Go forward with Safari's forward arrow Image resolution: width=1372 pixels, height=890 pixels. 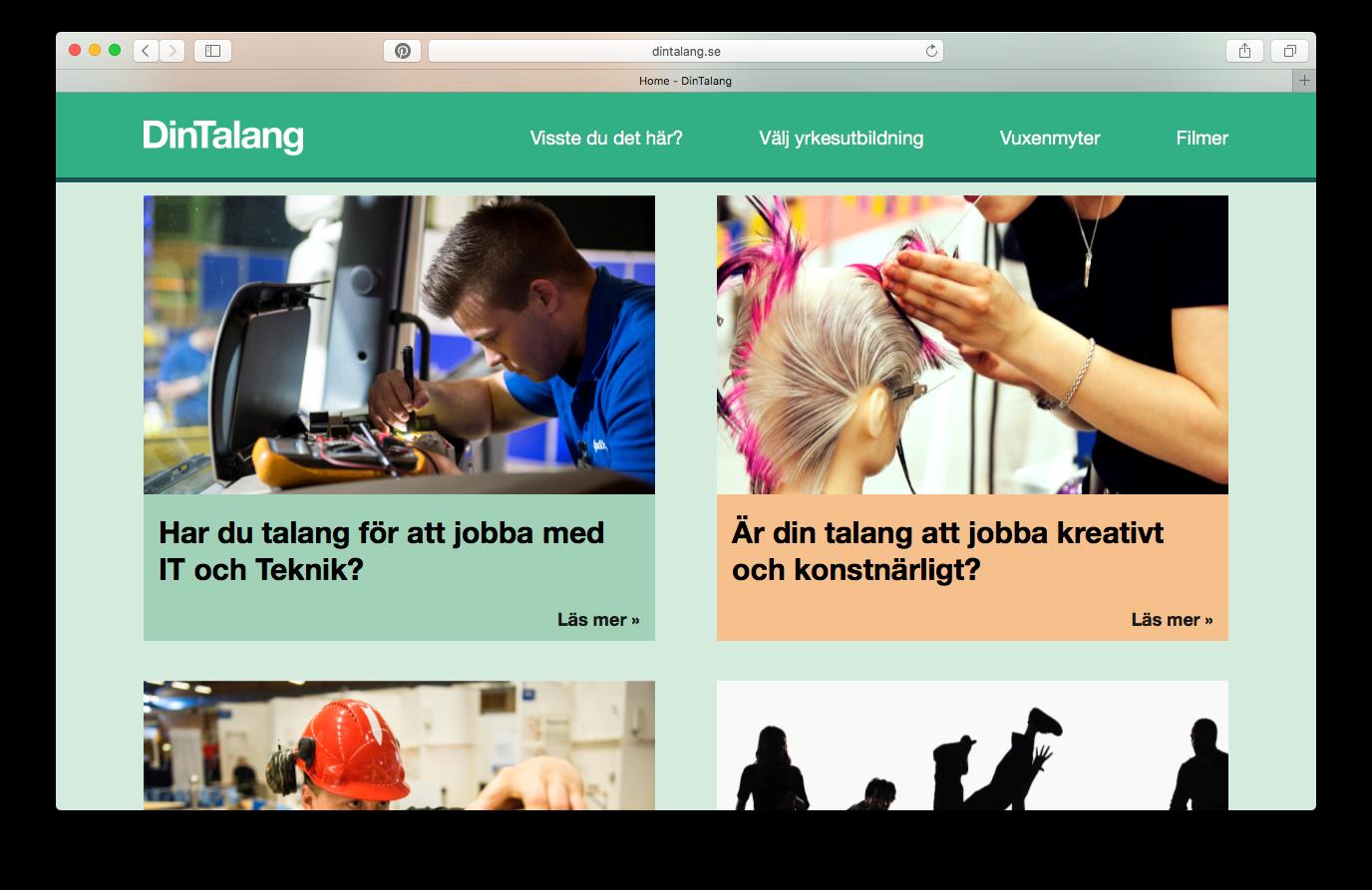(171, 51)
